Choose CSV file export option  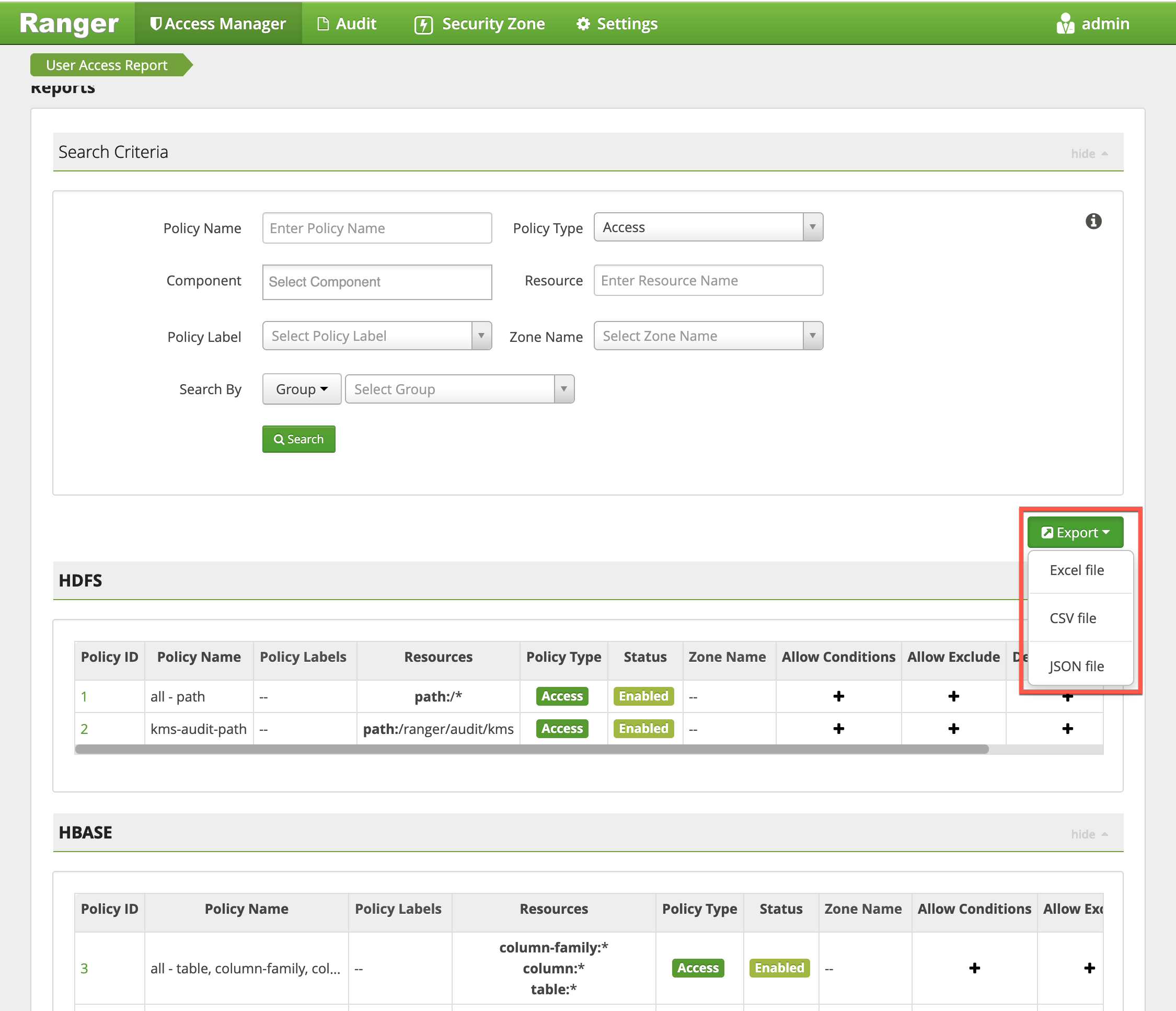(x=1072, y=618)
